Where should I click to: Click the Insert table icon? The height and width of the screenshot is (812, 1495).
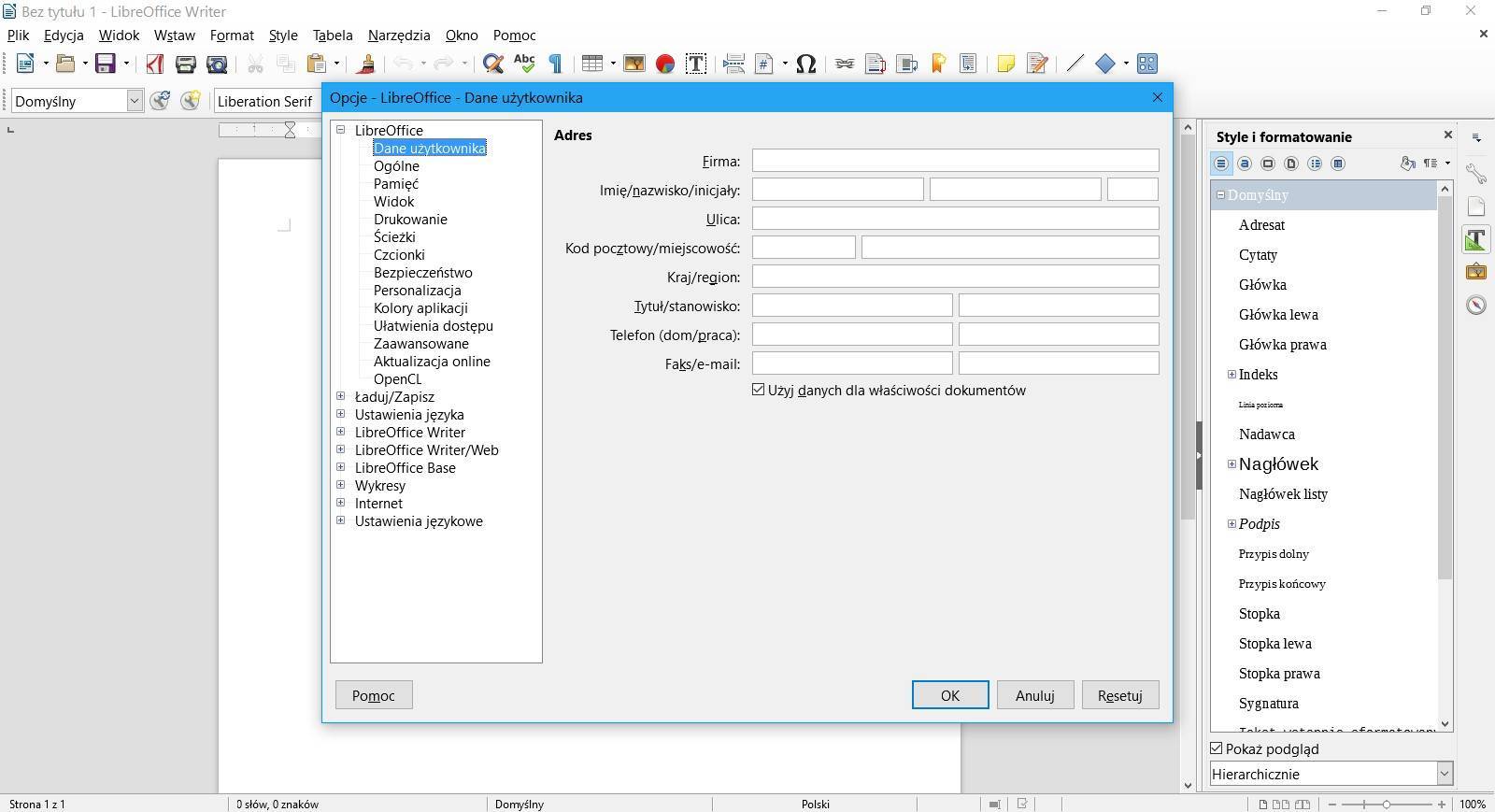(x=591, y=64)
